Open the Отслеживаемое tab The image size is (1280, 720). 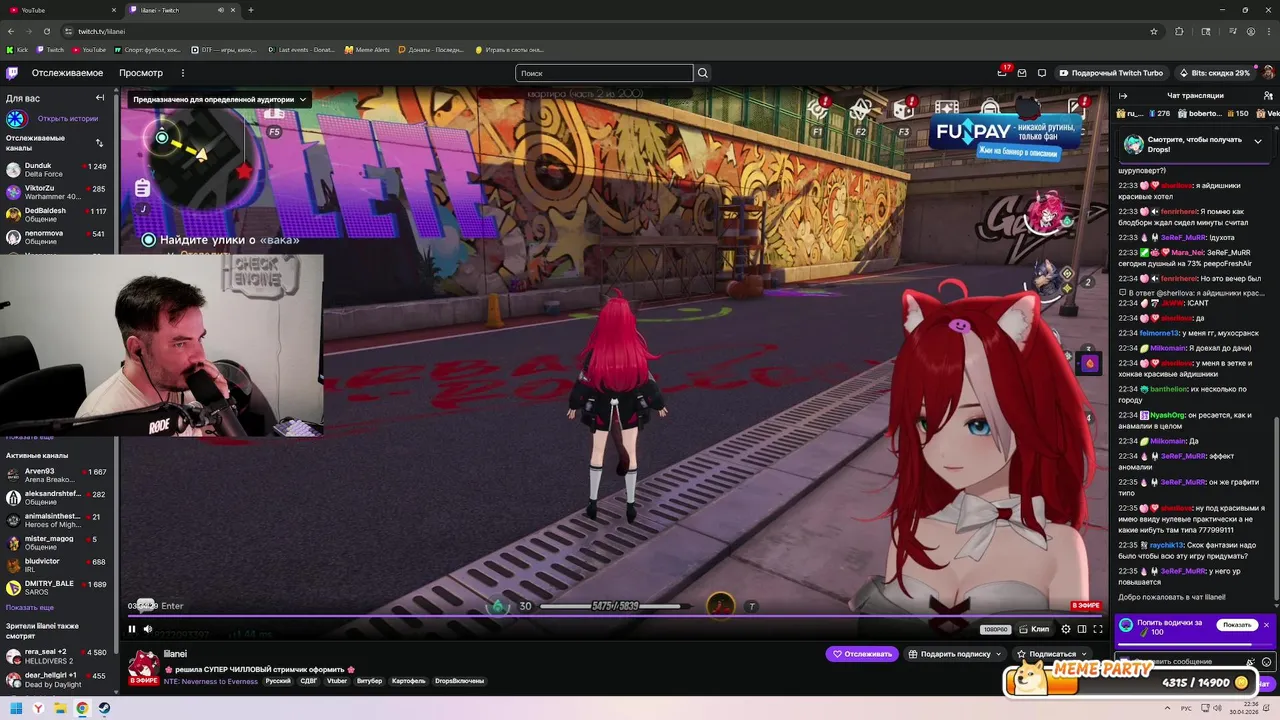67,73
